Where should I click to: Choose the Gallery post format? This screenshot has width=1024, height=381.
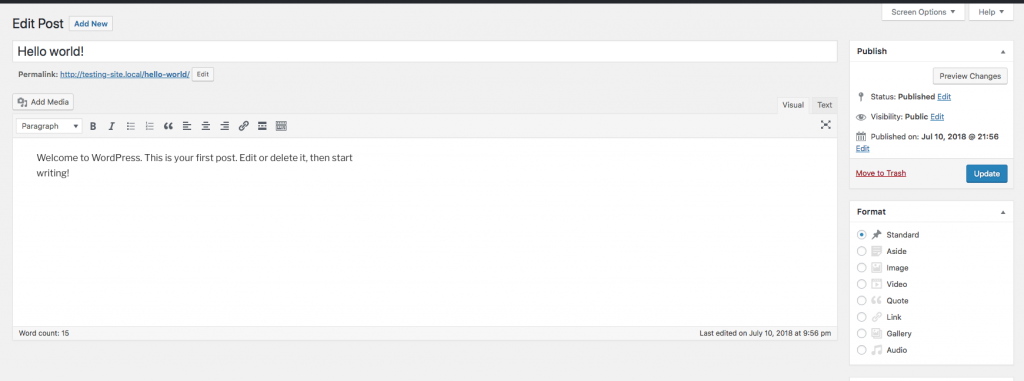tap(861, 334)
